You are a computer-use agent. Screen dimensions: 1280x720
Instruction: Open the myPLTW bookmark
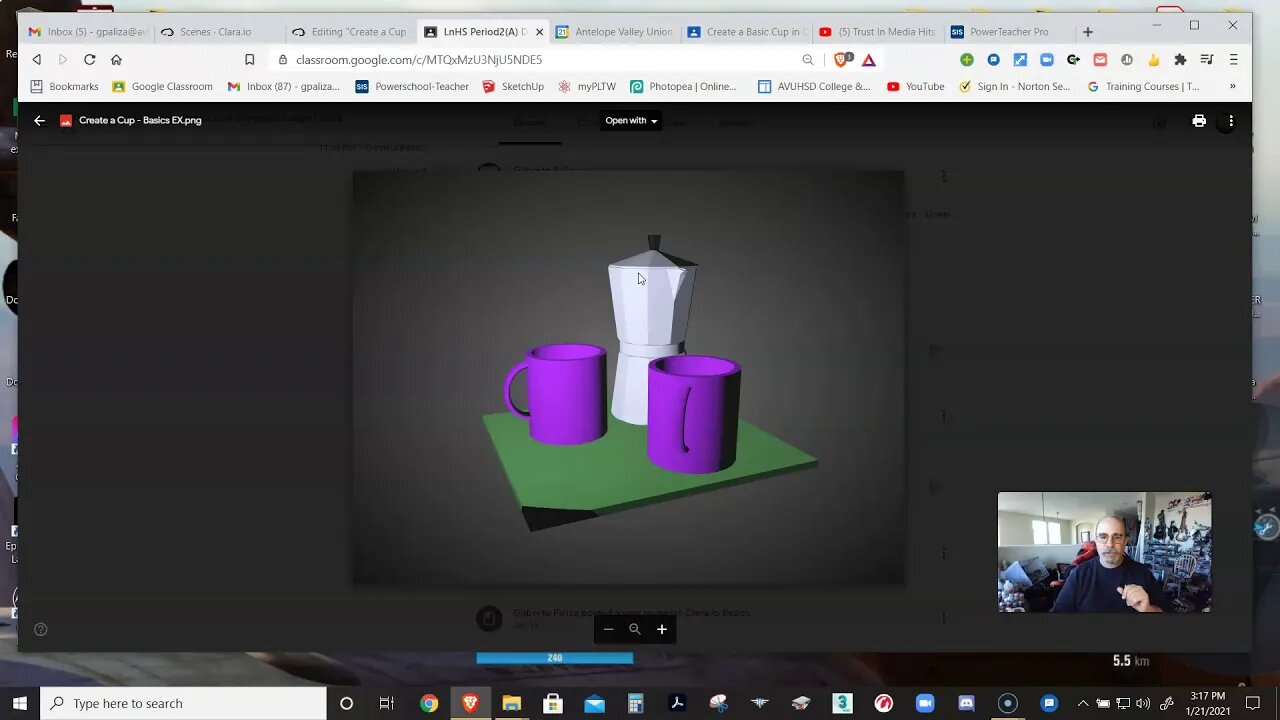coord(587,87)
